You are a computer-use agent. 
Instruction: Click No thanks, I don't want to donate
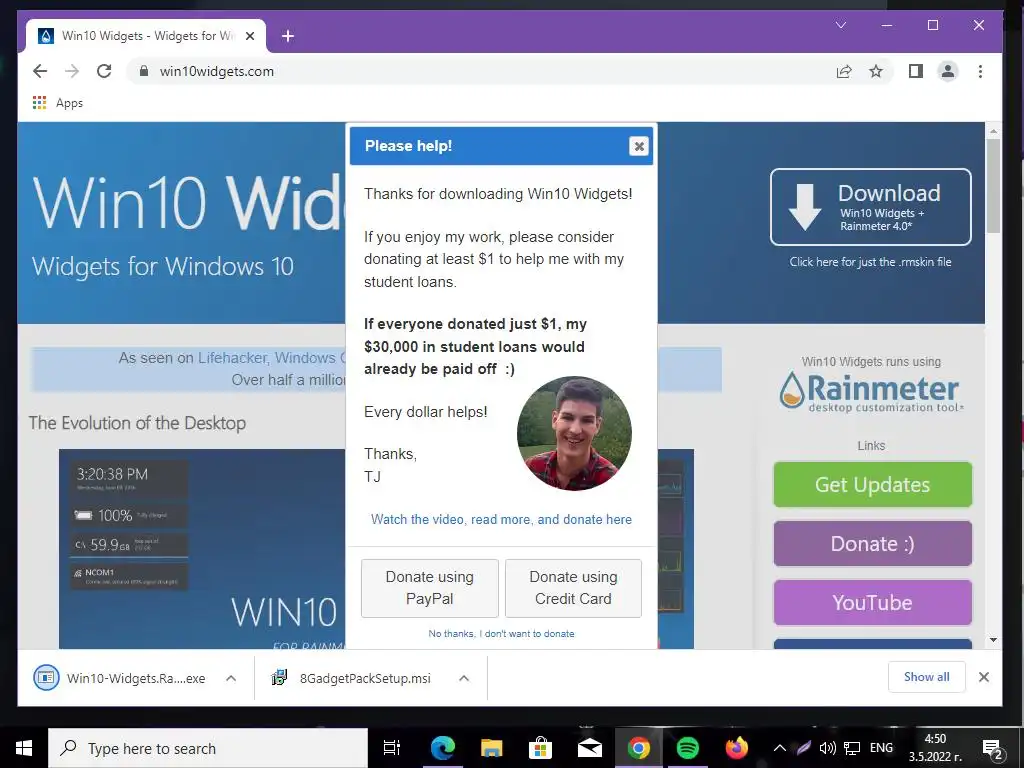[502, 633]
